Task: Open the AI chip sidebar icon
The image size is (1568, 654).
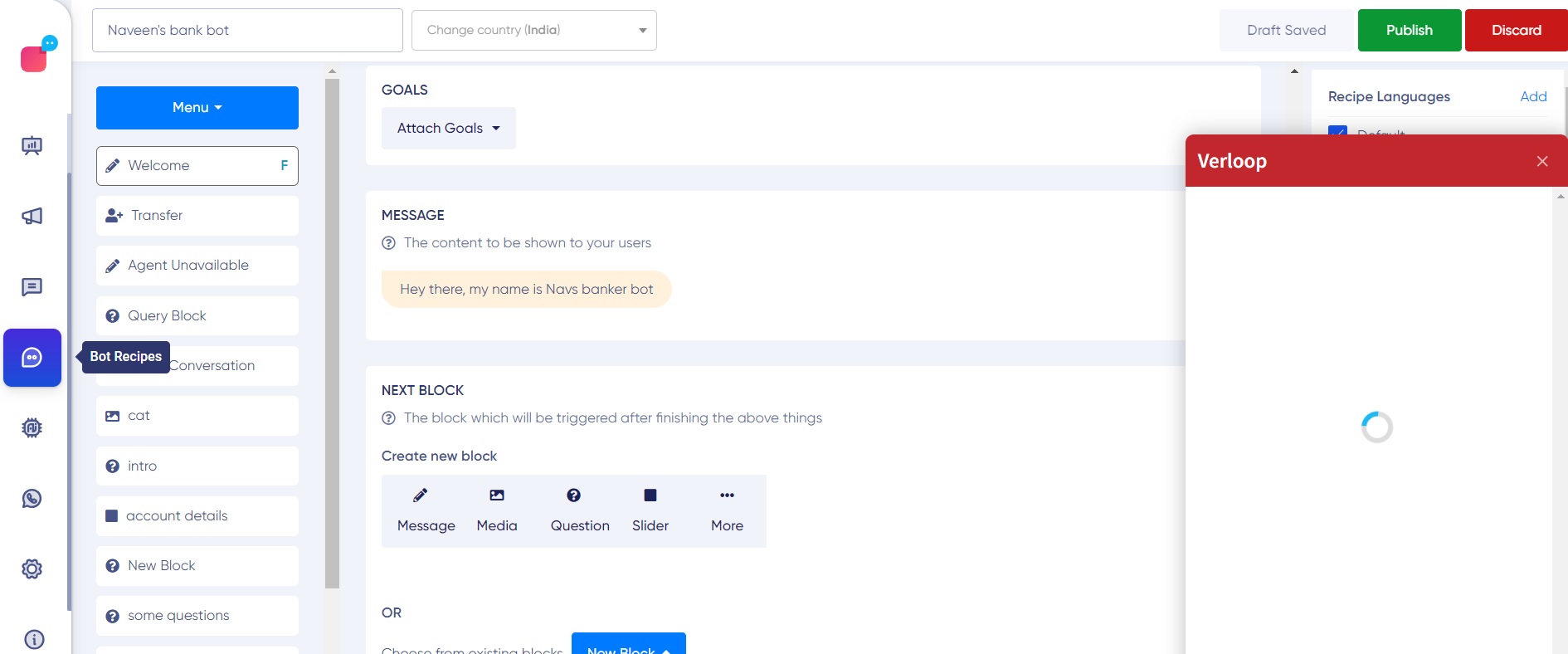Action: coord(32,428)
